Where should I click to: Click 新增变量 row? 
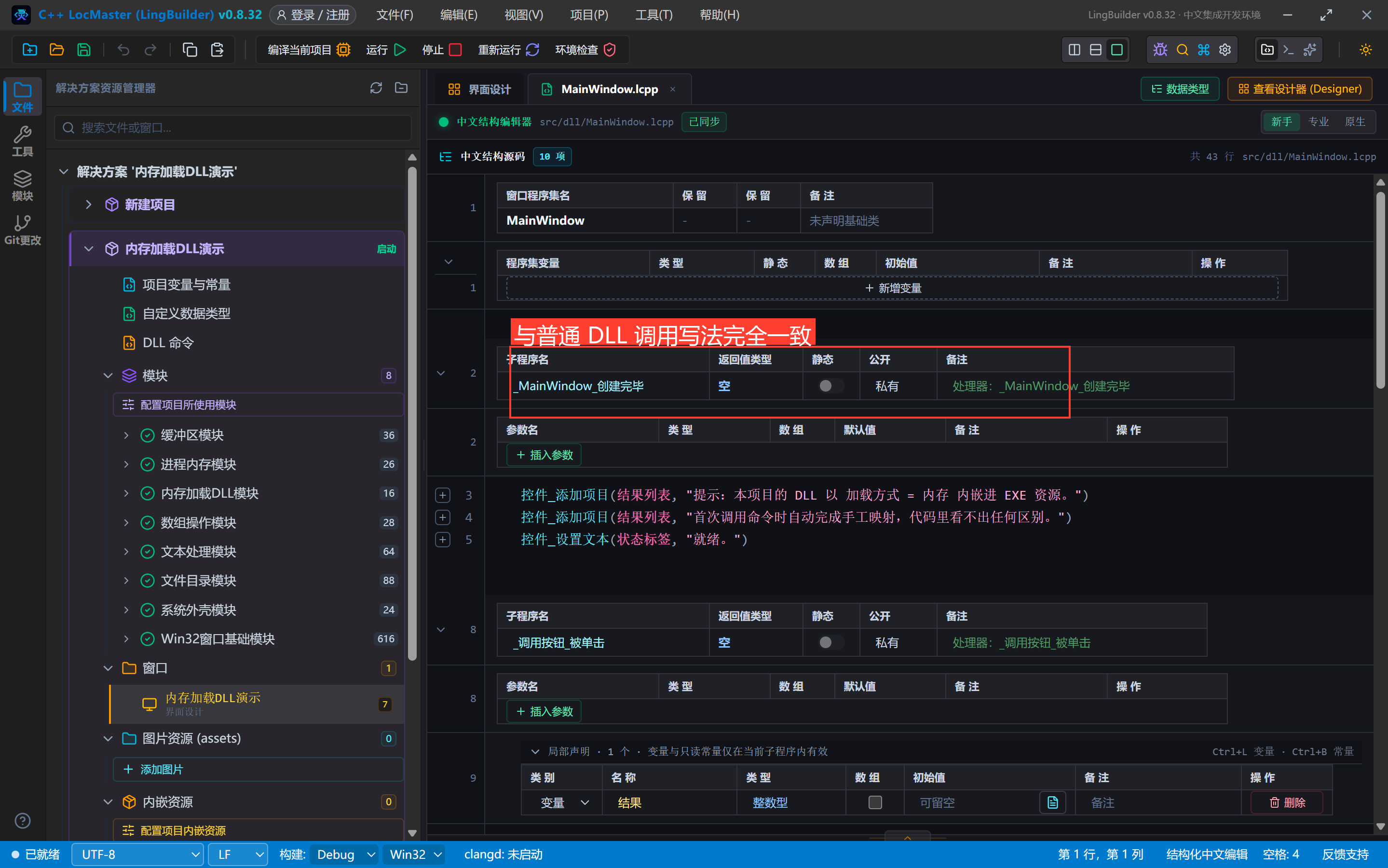[892, 288]
